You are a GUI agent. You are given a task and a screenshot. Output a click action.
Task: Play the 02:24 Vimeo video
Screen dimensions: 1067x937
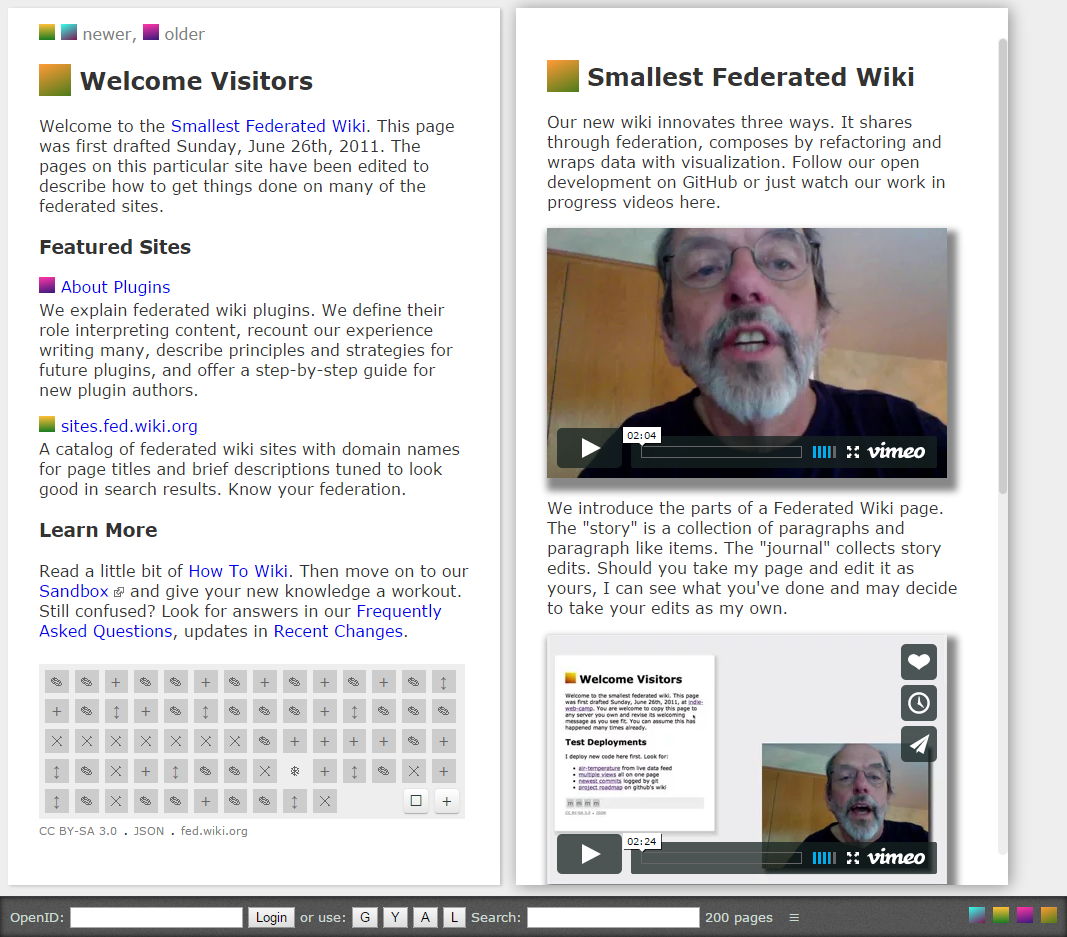(590, 854)
